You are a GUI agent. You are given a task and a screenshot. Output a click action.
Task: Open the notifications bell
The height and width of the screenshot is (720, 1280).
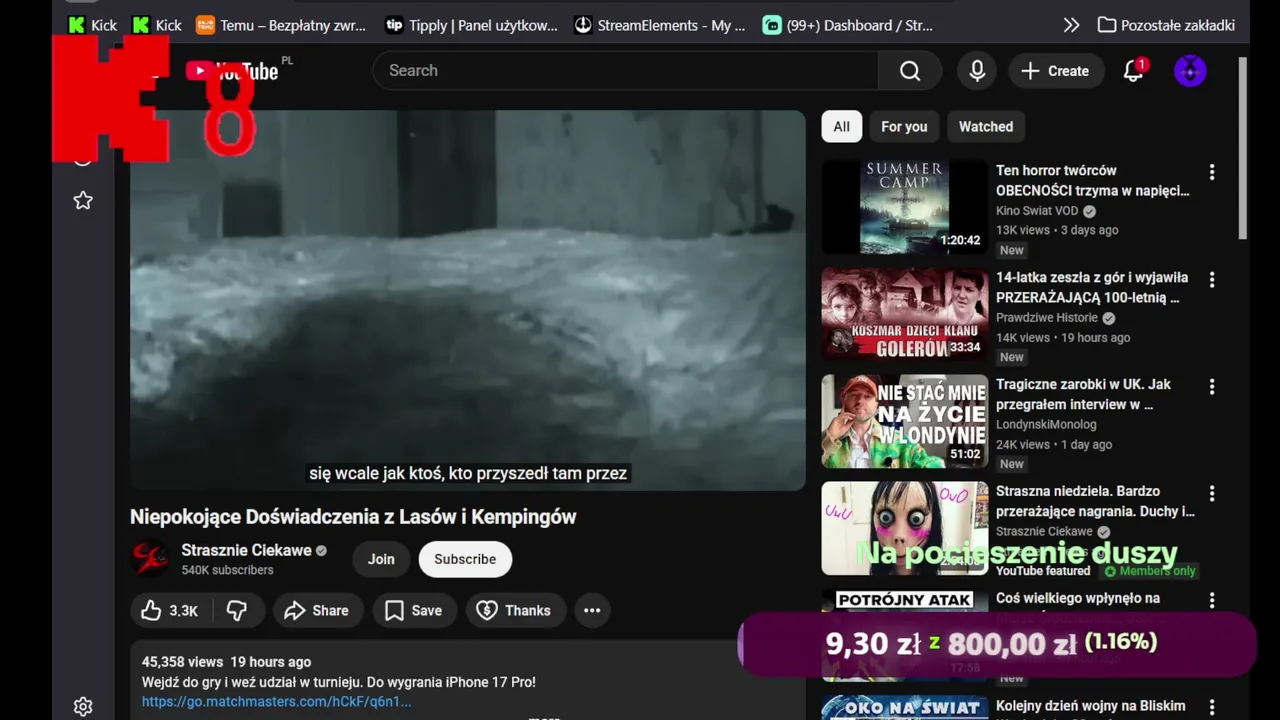(1133, 71)
